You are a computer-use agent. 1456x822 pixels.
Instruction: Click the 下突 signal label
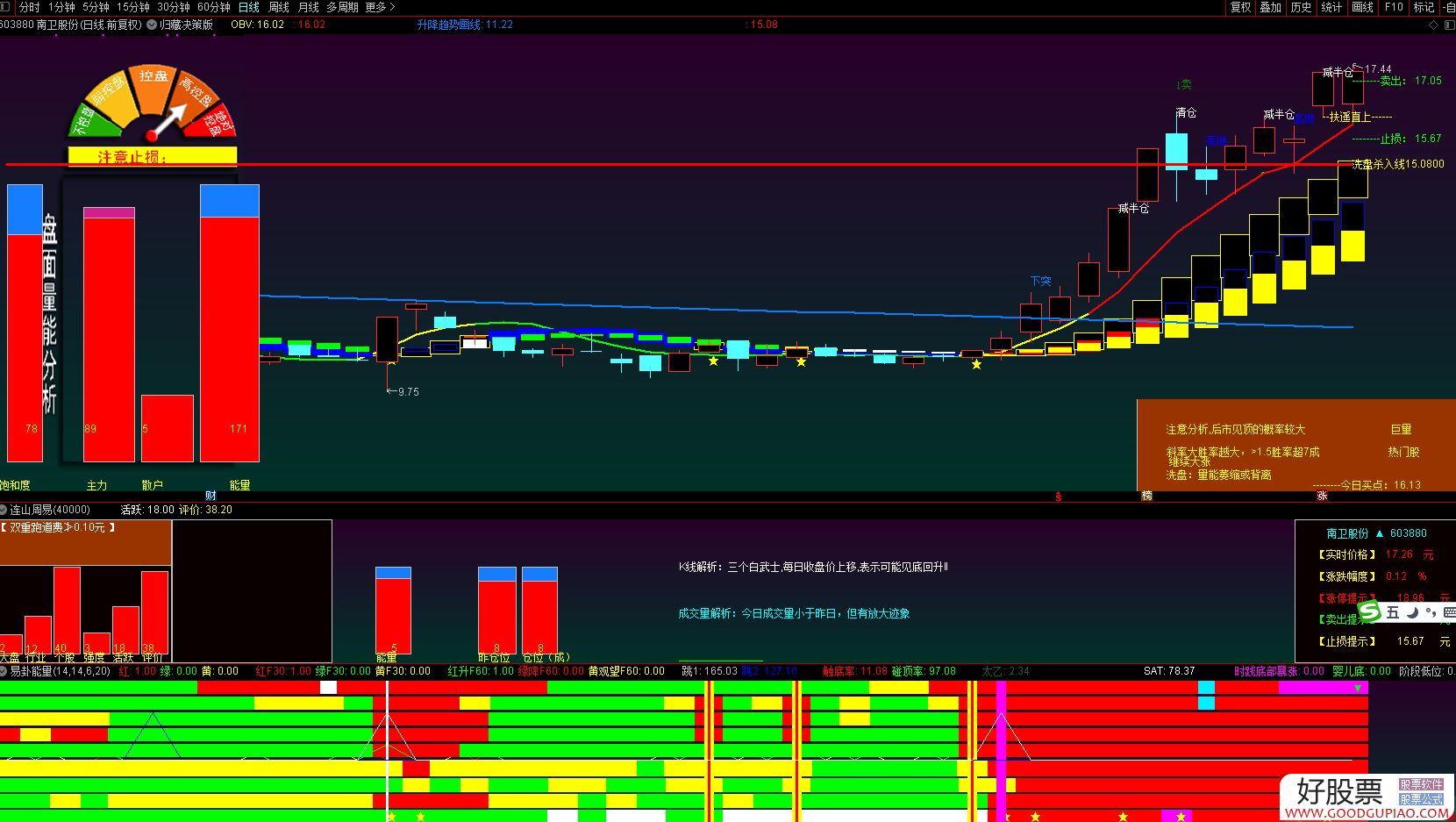tap(1040, 281)
